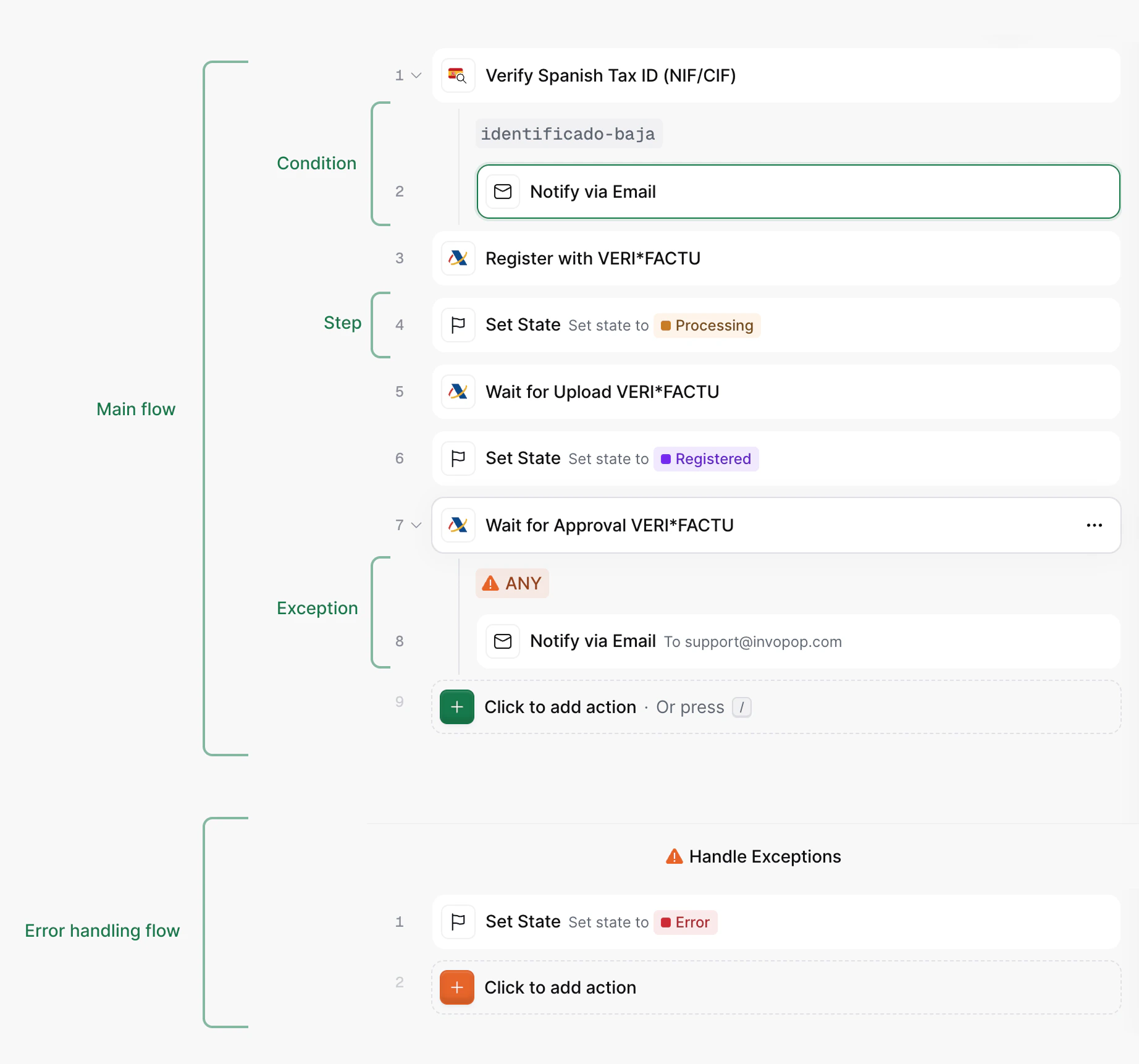
Task: Click the flag icon on step 6 Set State
Action: tap(457, 458)
